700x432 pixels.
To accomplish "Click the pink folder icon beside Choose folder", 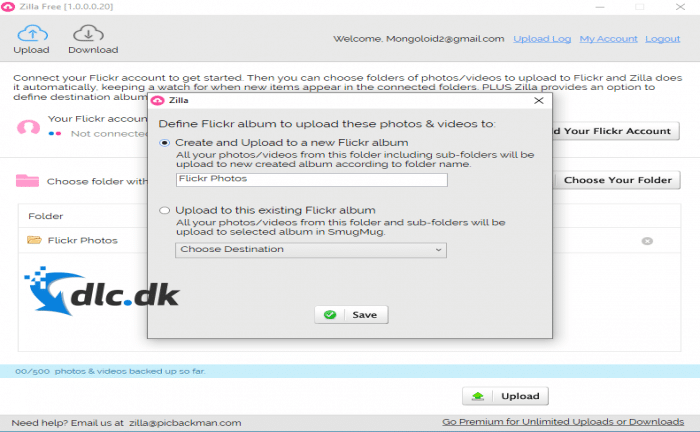I will [27, 180].
